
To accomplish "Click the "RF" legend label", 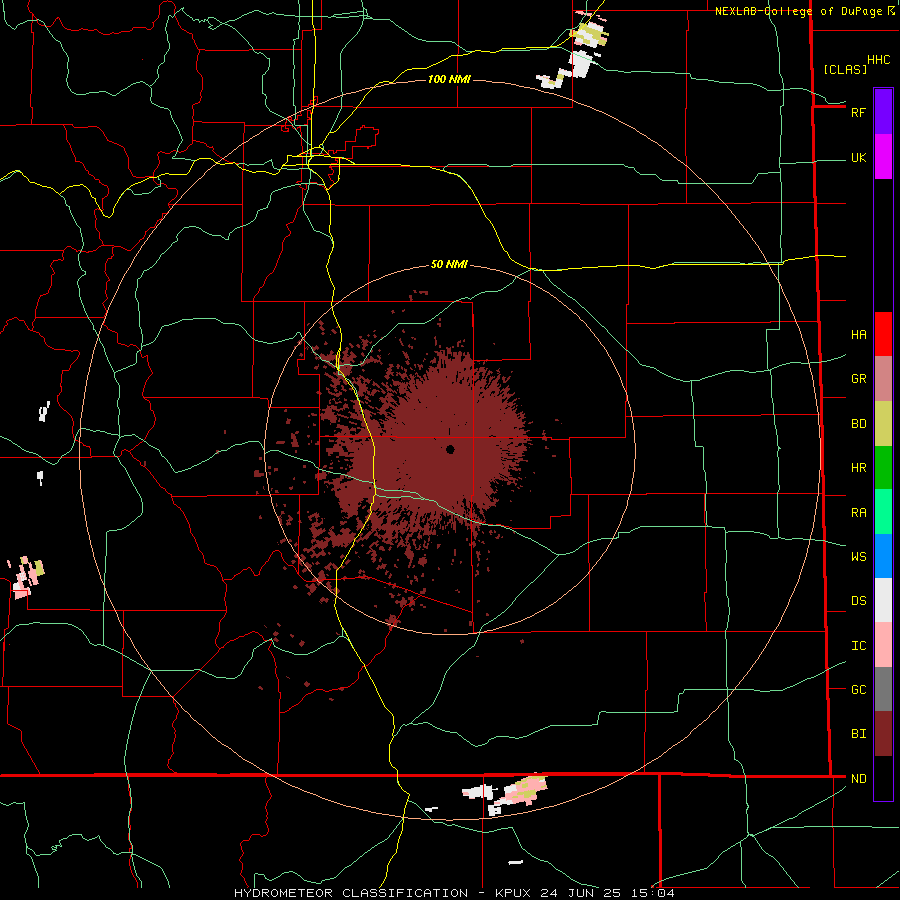I will click(x=858, y=112).
